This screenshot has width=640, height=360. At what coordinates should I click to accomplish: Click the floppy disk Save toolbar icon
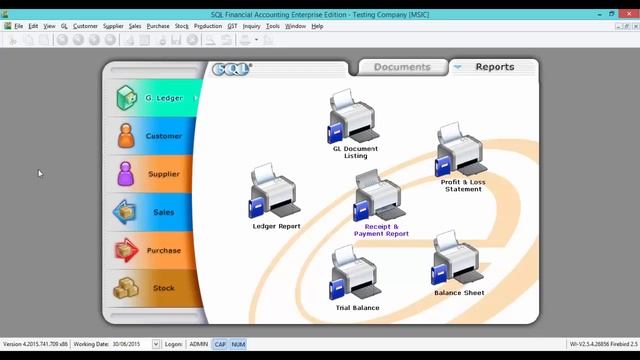176,40
